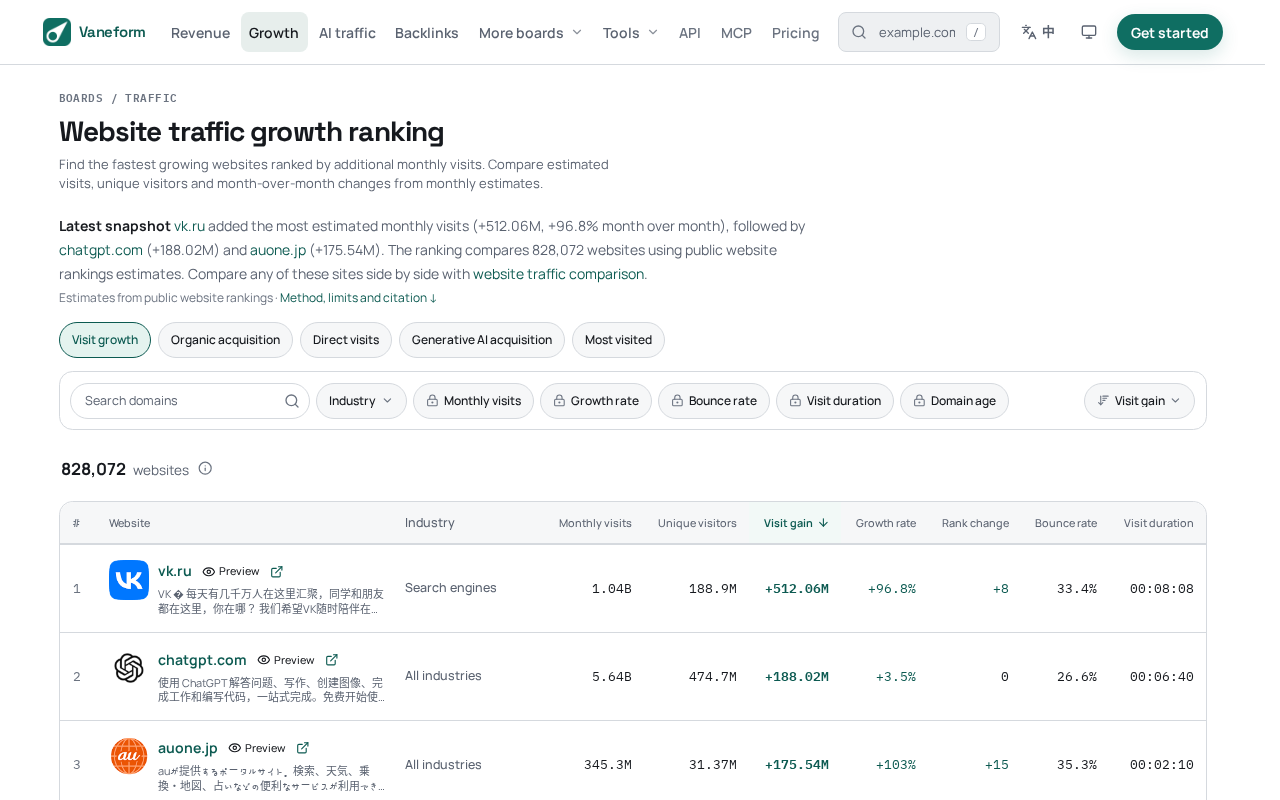This screenshot has width=1280, height=800.
Task: Focus the Search domains field
Action: click(x=190, y=401)
